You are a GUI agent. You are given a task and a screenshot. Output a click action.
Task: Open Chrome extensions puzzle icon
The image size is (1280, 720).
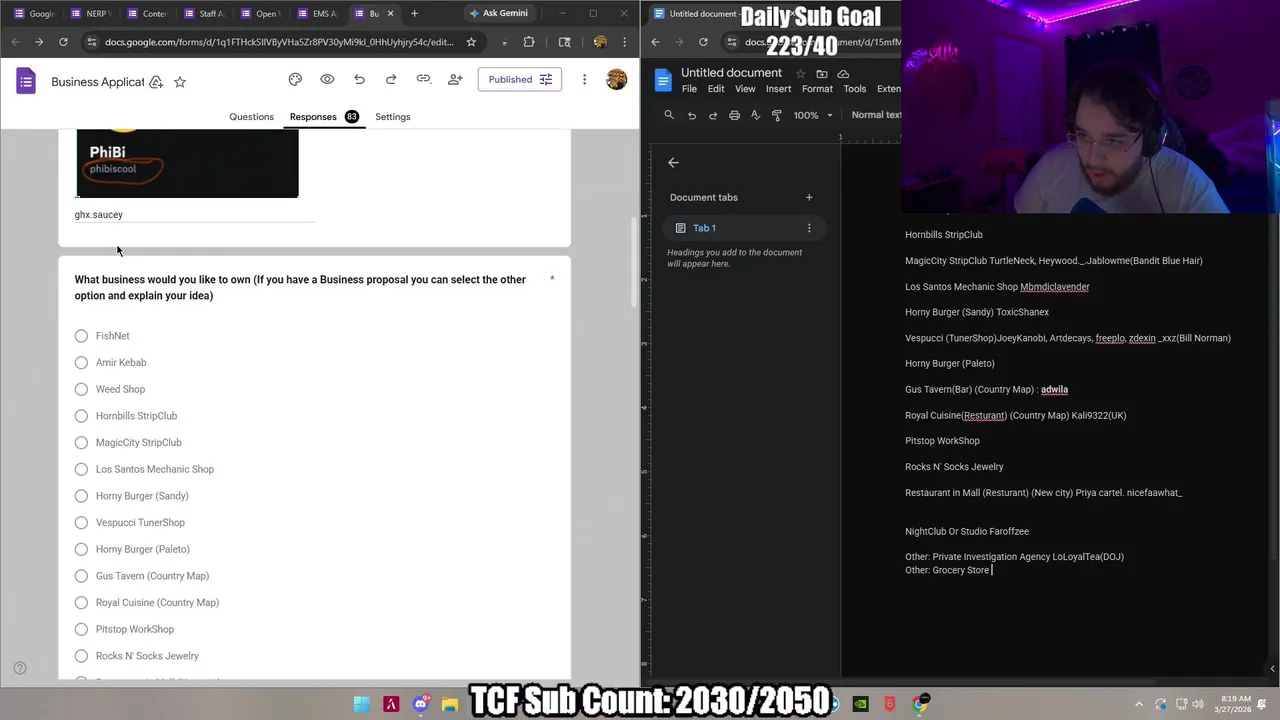click(x=529, y=42)
